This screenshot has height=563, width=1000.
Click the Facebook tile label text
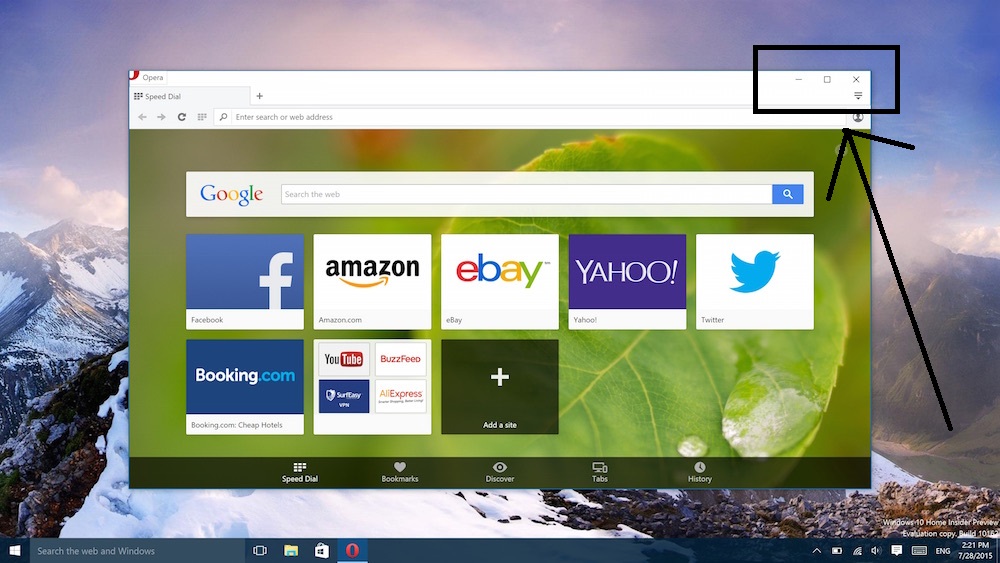tap(207, 320)
